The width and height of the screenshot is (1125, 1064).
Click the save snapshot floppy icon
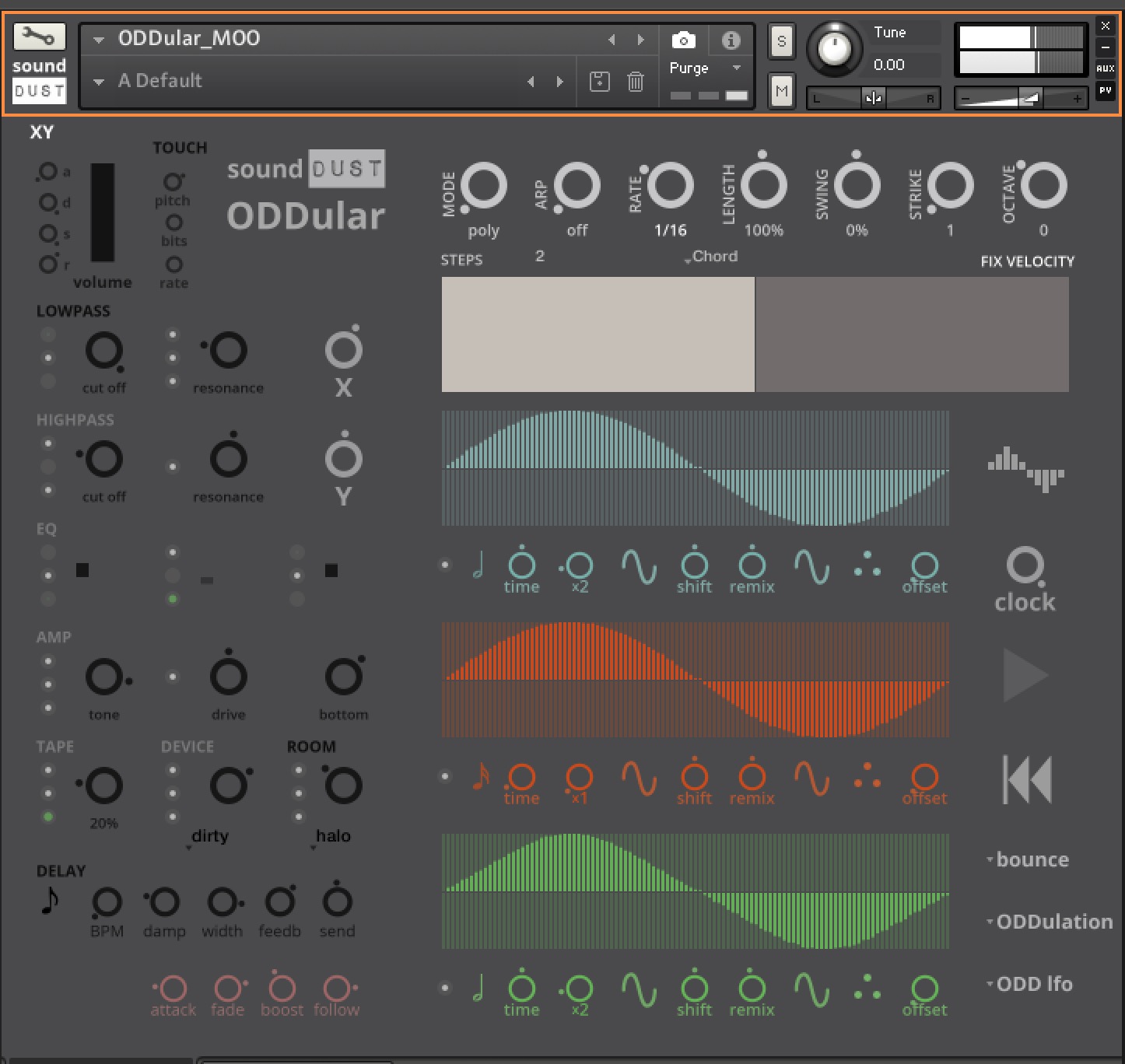[x=599, y=81]
